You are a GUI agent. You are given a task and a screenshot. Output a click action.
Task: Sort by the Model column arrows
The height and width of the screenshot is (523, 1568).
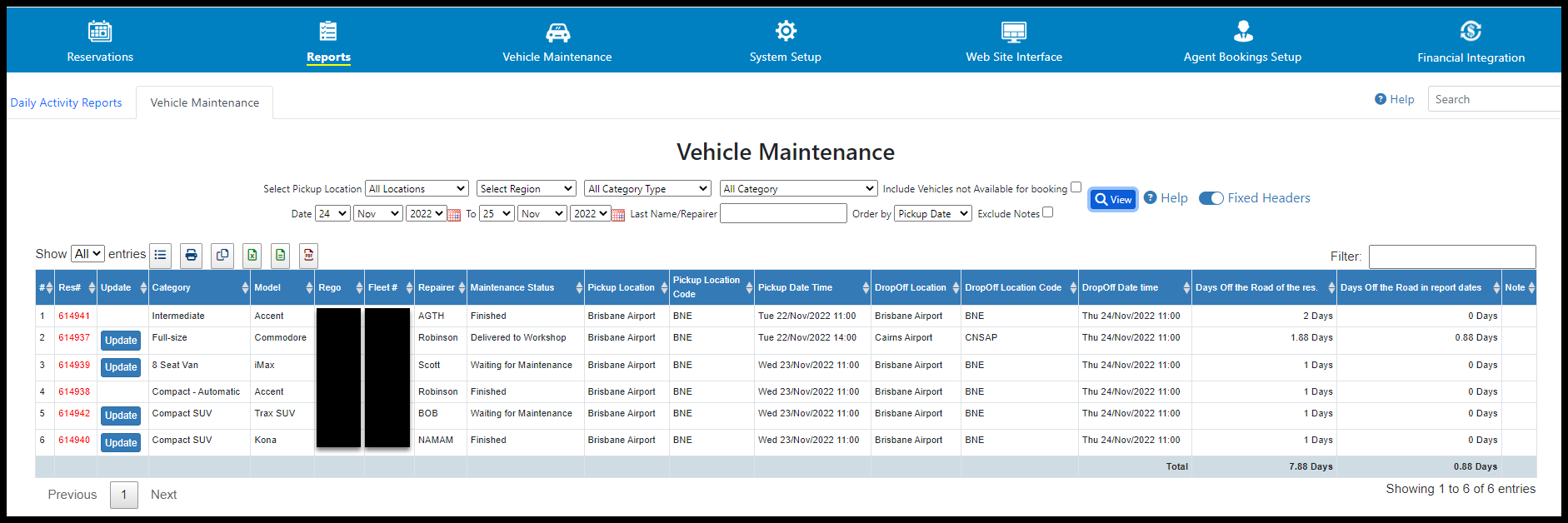309,287
